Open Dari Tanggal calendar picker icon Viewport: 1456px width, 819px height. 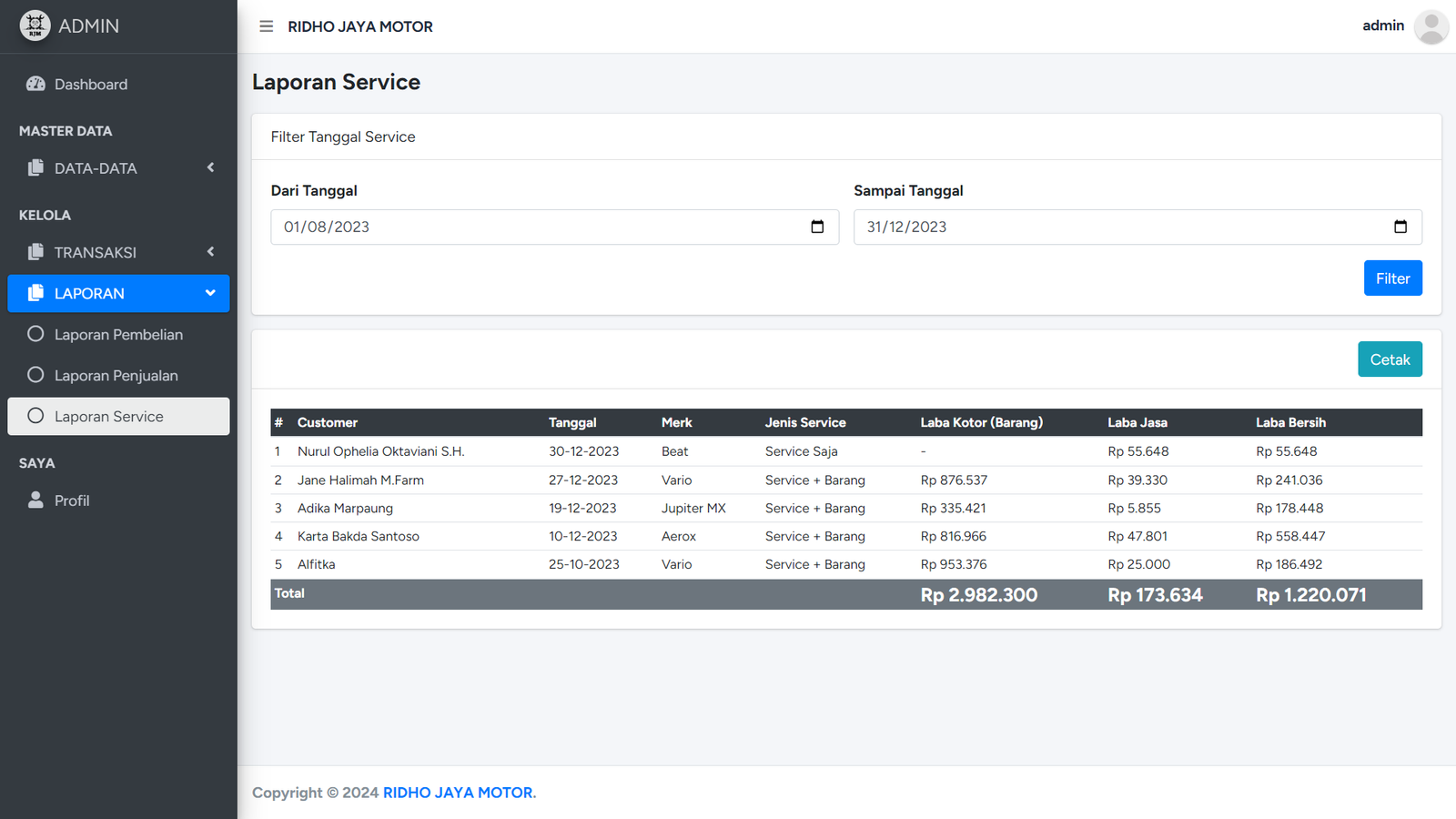[817, 227]
